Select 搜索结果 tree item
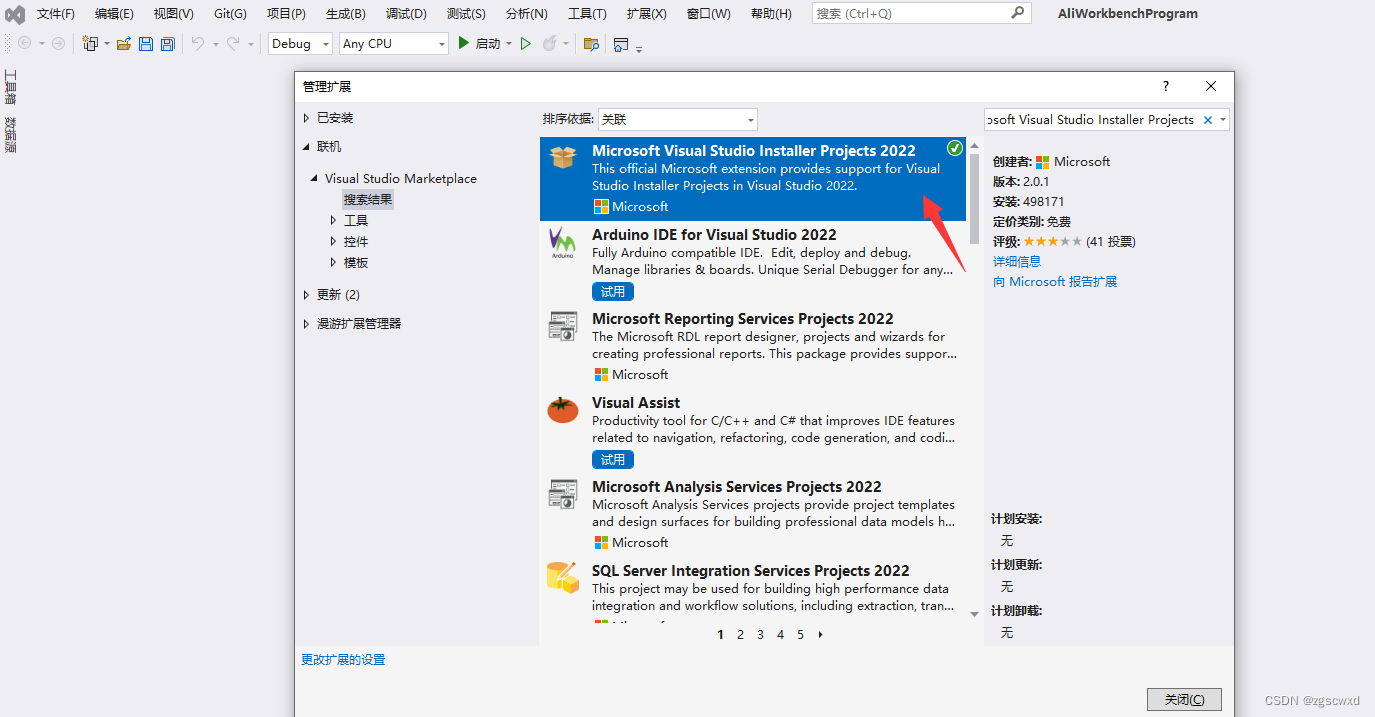The width and height of the screenshot is (1375, 717). point(368,200)
